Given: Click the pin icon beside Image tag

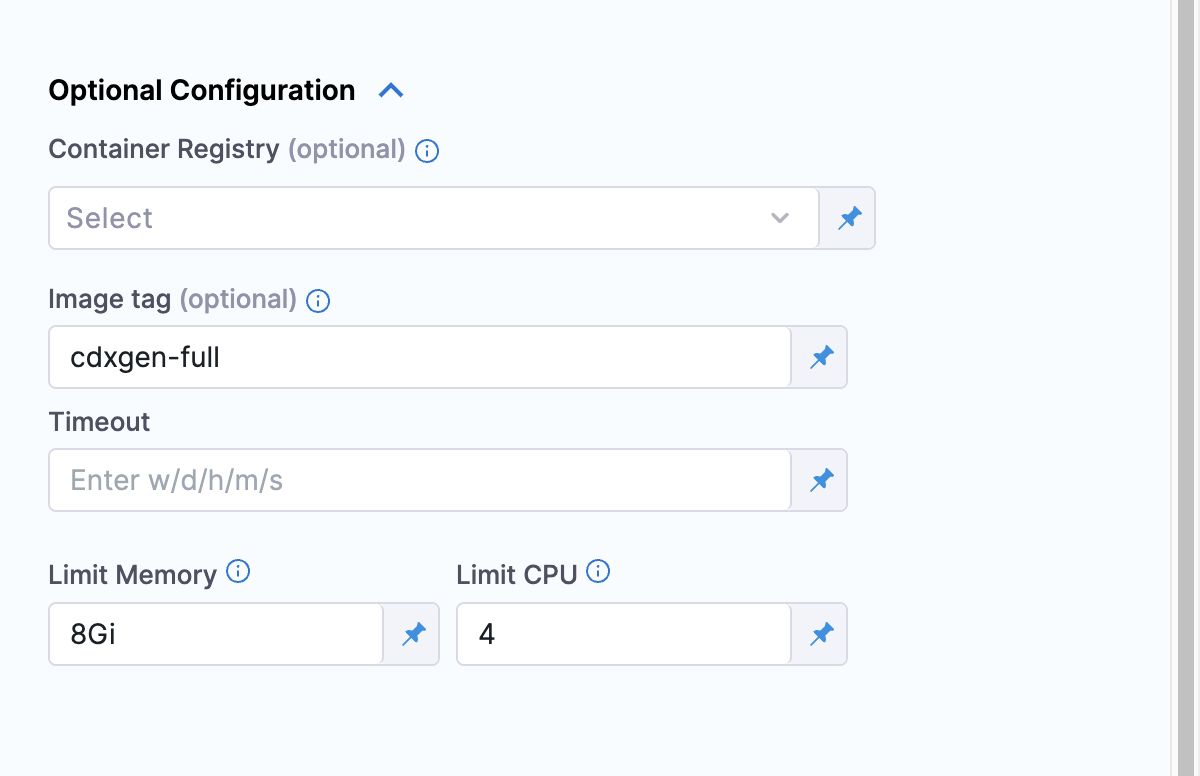Looking at the screenshot, I should 821,357.
